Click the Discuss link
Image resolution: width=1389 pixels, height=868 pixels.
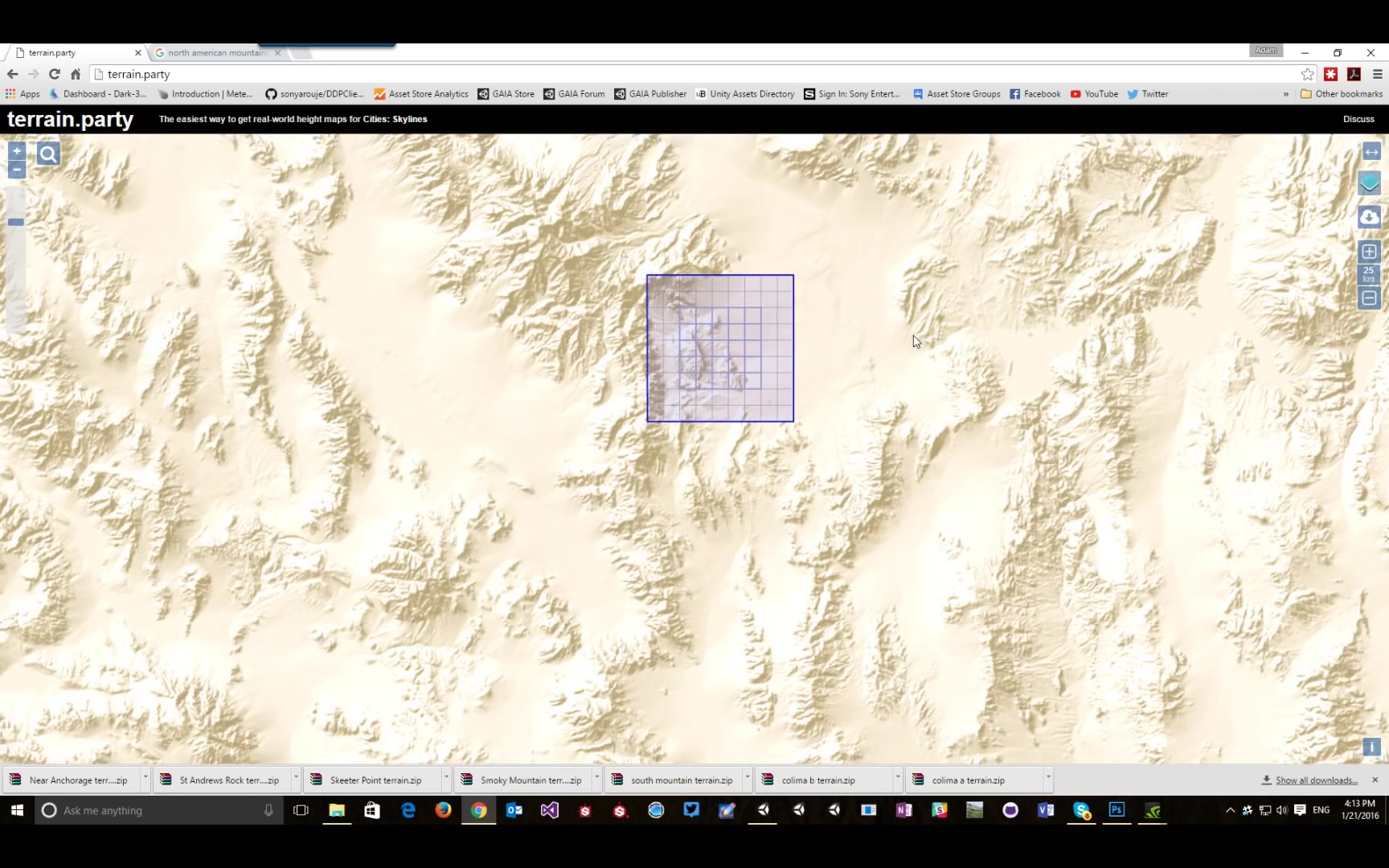[x=1358, y=118]
